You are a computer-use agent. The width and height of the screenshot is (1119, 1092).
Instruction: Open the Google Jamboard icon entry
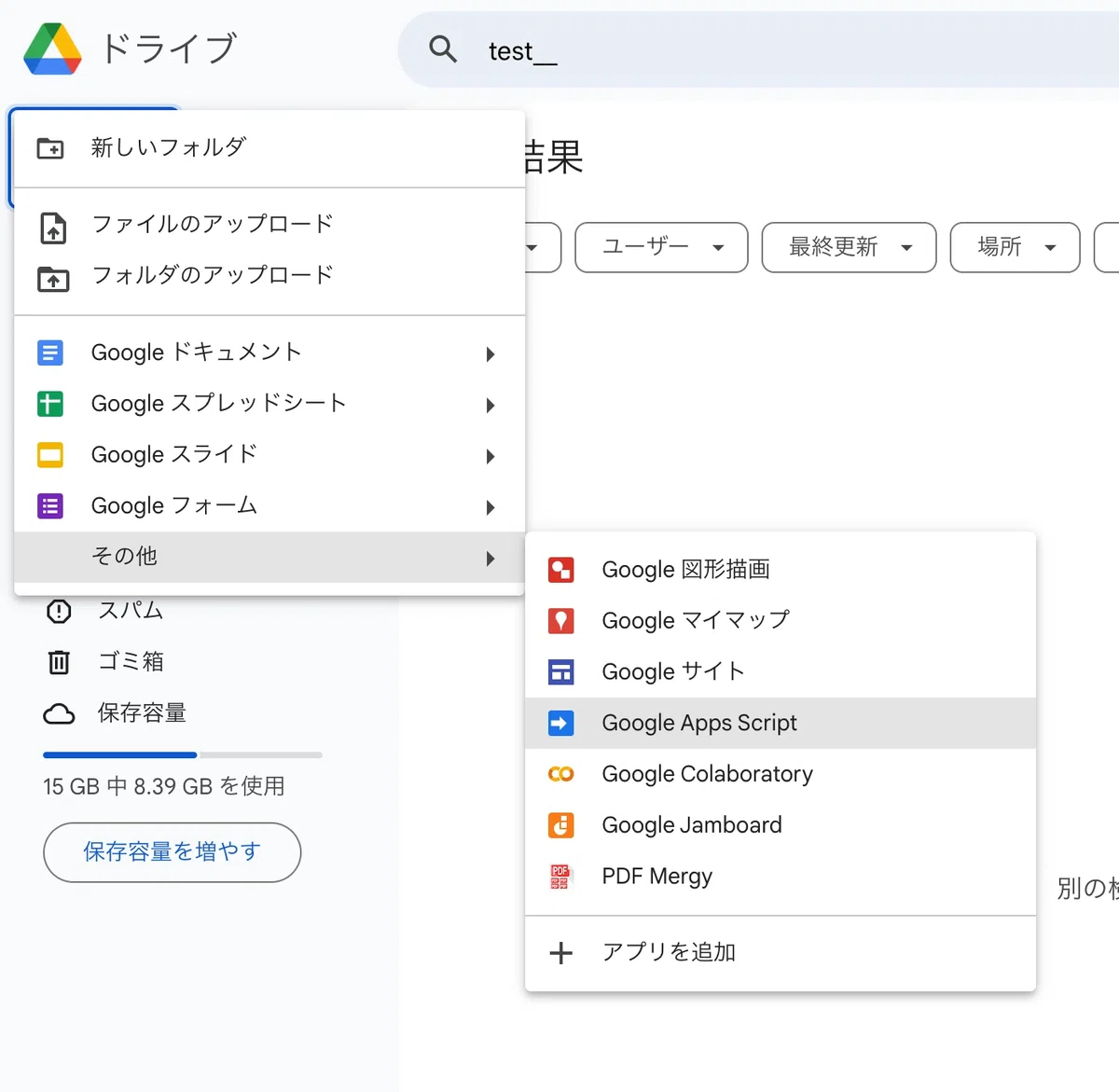(x=560, y=825)
